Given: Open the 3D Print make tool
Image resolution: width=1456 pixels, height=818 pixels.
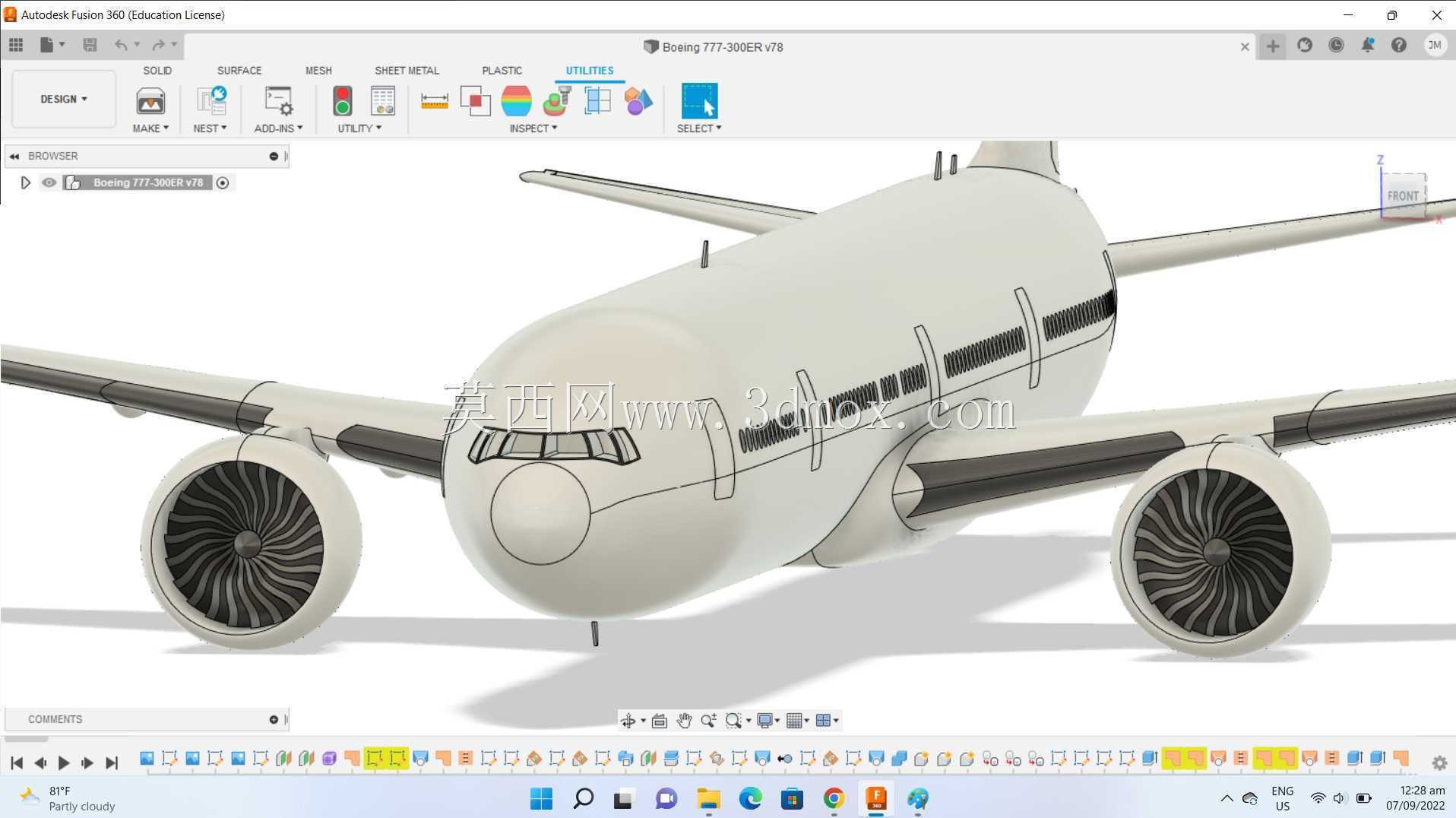Looking at the screenshot, I should click(150, 101).
